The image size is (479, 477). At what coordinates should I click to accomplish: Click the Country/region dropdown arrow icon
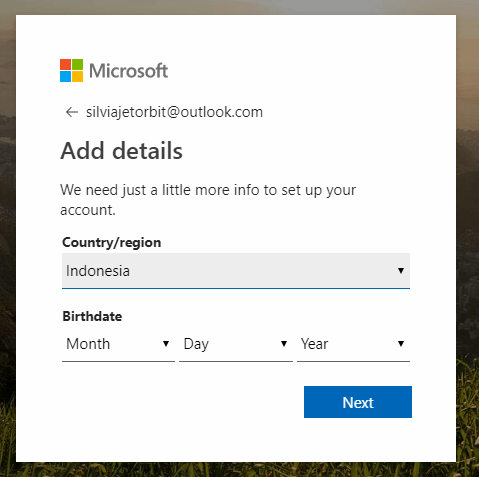(401, 270)
